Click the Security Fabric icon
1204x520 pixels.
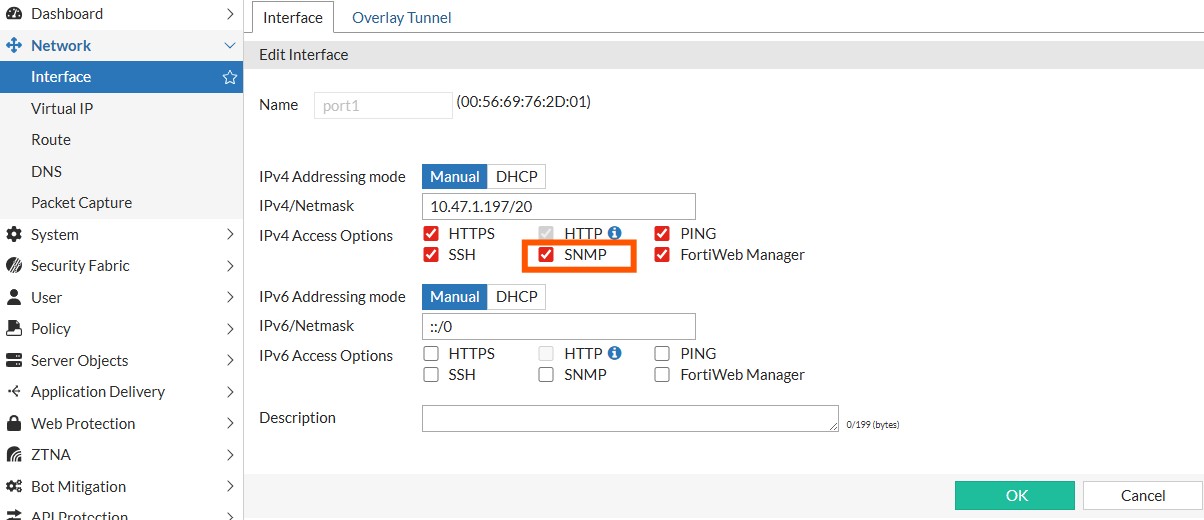tap(14, 266)
